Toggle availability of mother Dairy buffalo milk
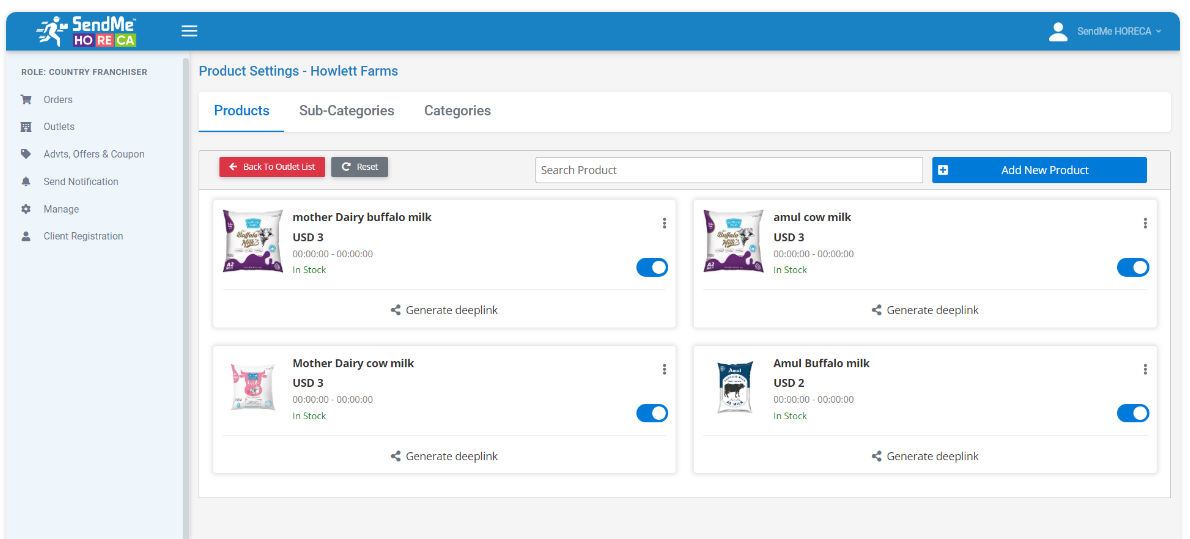The width and height of the screenshot is (1190, 539). (652, 267)
